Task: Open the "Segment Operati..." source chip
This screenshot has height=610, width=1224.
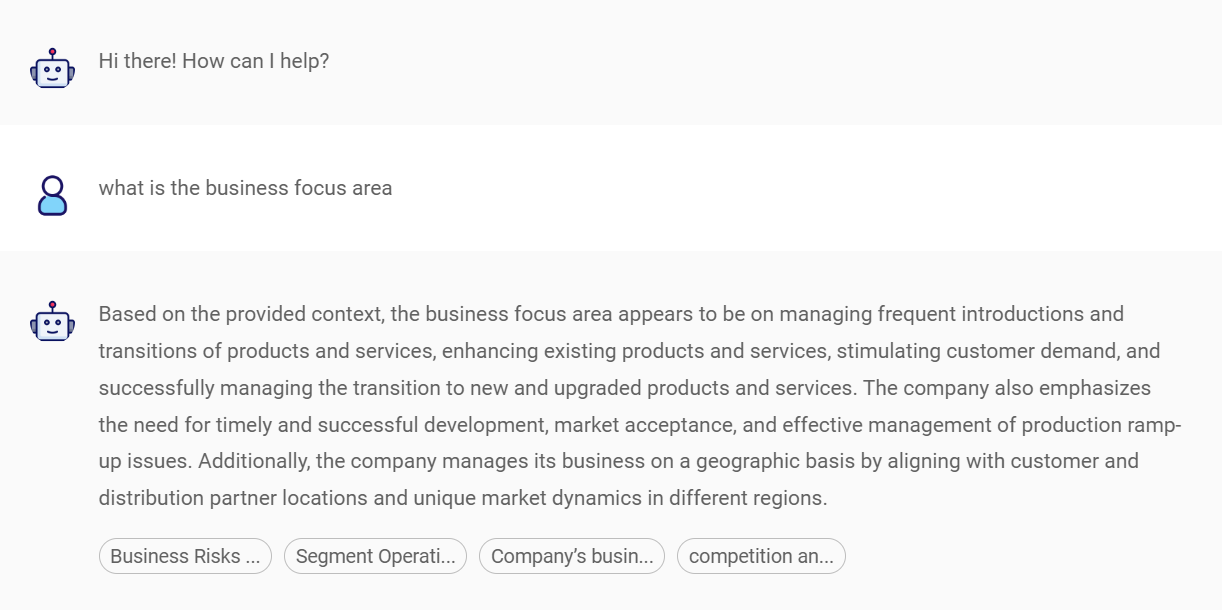Action: 375,557
